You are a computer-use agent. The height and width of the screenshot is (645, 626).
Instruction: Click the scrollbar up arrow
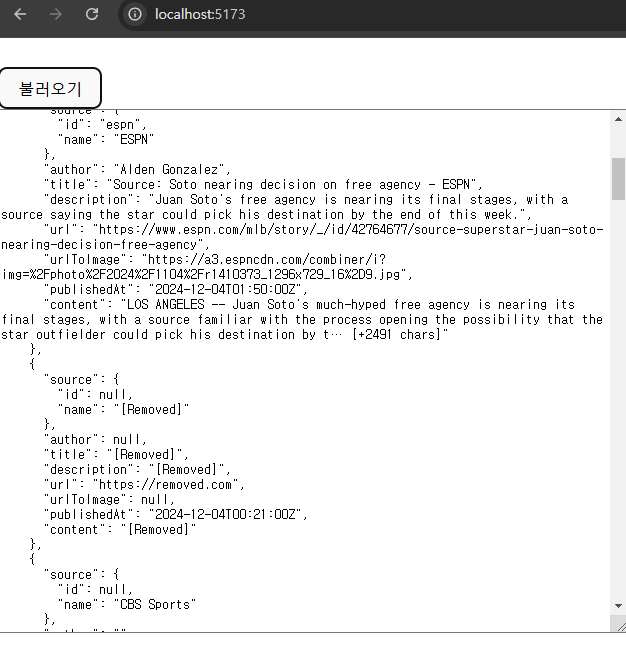(x=618, y=119)
